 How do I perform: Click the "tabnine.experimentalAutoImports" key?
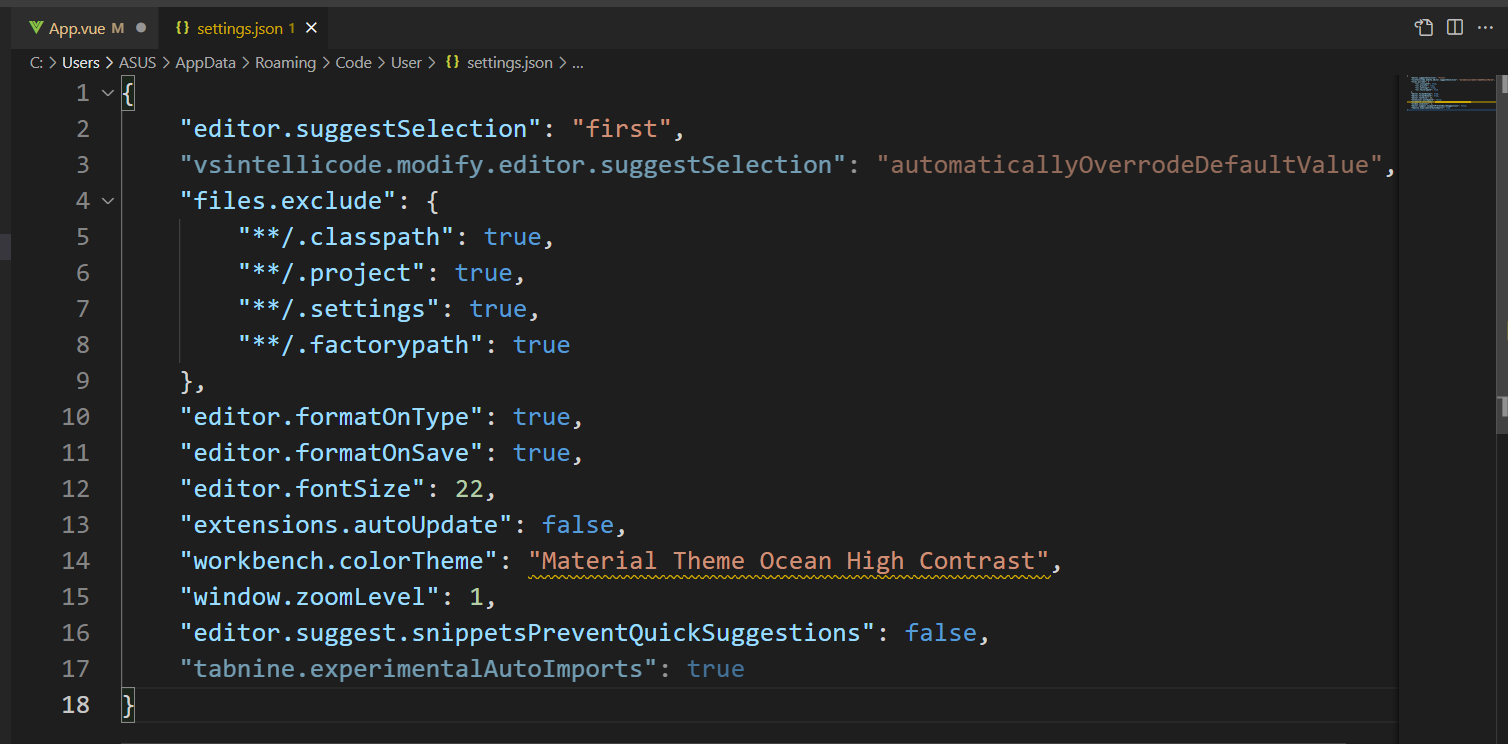(419, 669)
